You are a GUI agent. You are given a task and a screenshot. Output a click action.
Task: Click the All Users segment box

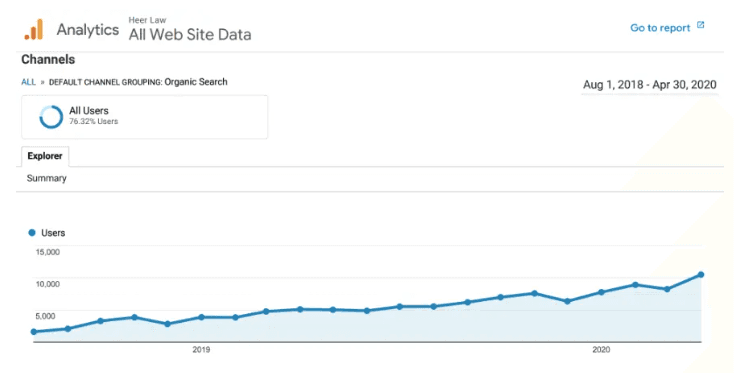145,117
